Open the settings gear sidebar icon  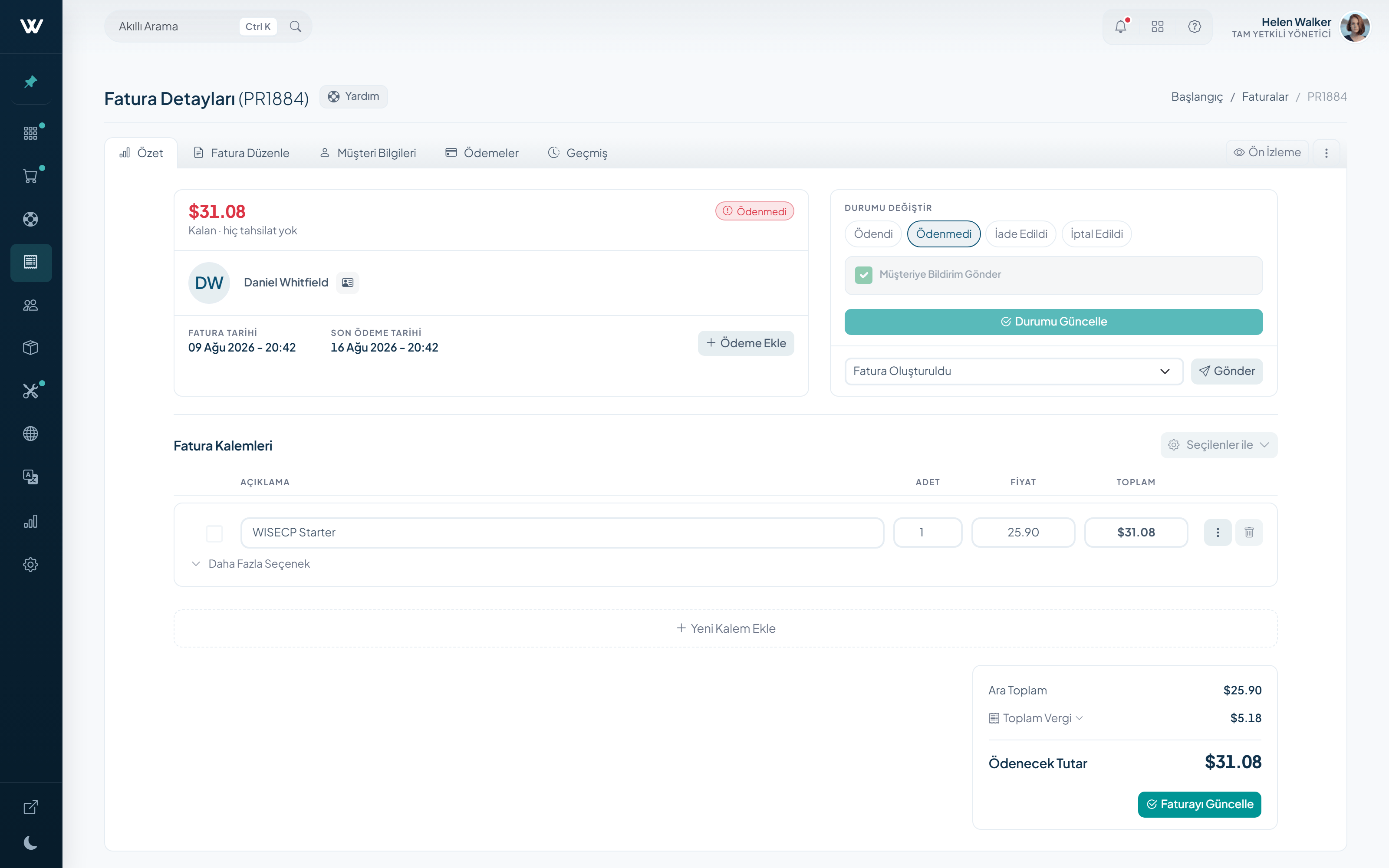pyautogui.click(x=31, y=565)
